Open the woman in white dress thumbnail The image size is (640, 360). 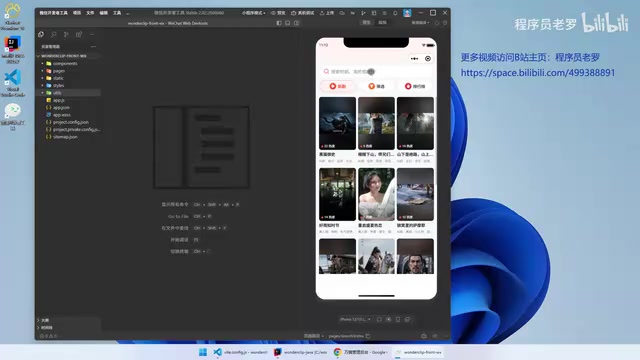coord(376,194)
